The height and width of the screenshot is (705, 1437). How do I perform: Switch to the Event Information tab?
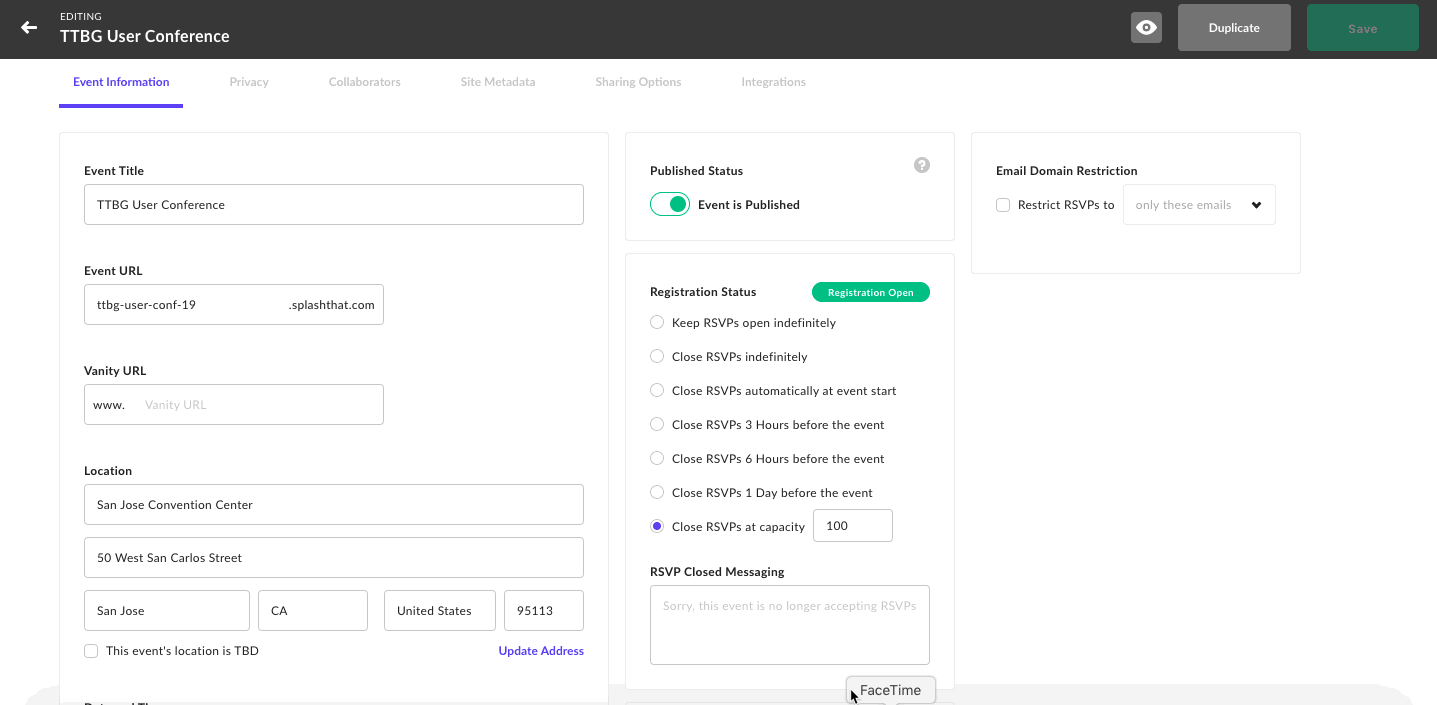pos(121,82)
